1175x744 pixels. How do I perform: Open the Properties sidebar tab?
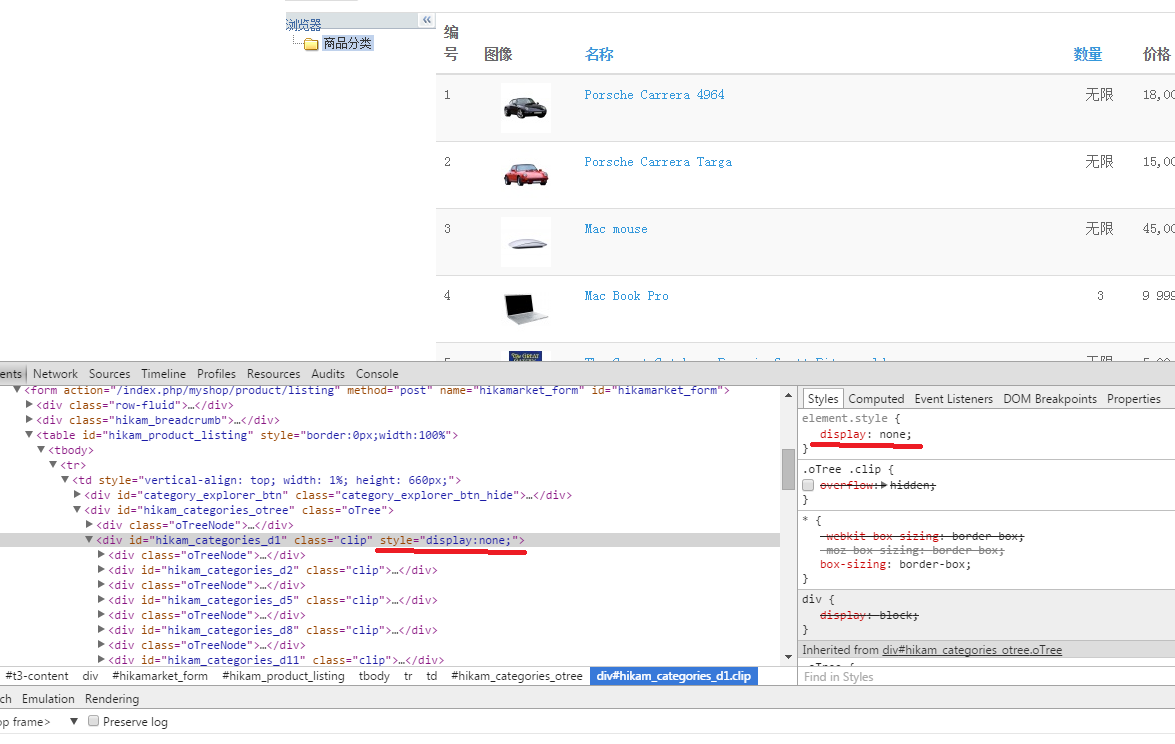[x=1134, y=399]
